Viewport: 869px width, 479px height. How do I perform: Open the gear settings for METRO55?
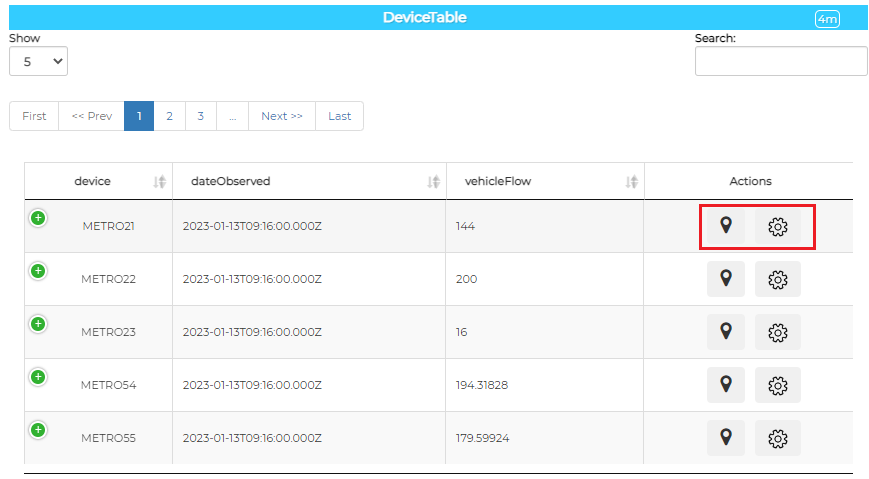(x=778, y=438)
